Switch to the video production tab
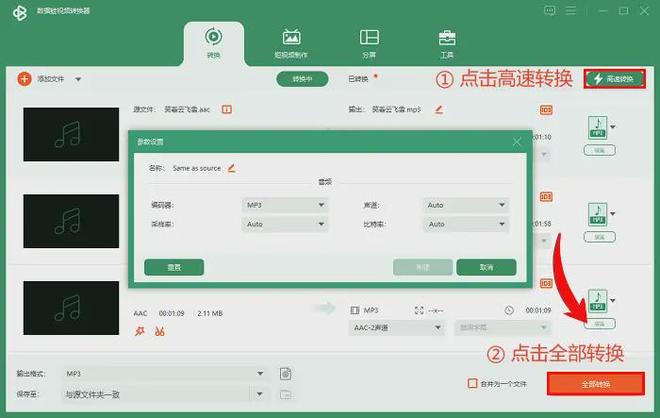The width and height of the screenshot is (660, 418). [x=291, y=43]
